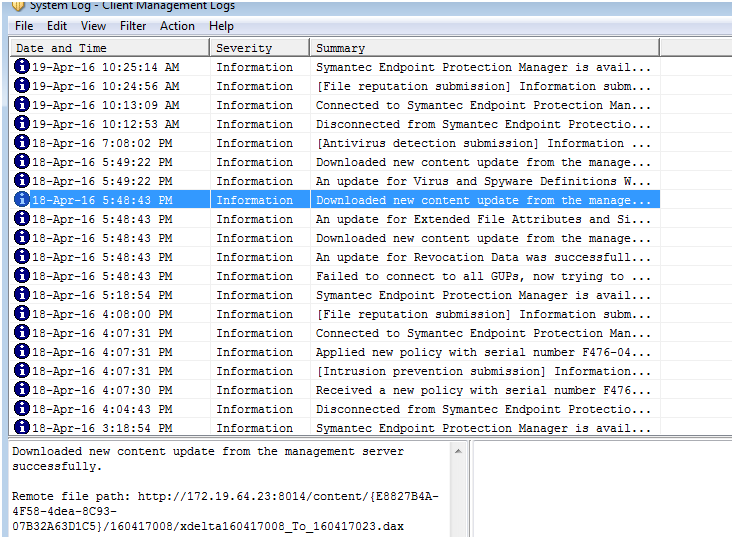734x539 pixels.
Task: Click info icon of Revocation Data update row
Action: (x=22, y=257)
